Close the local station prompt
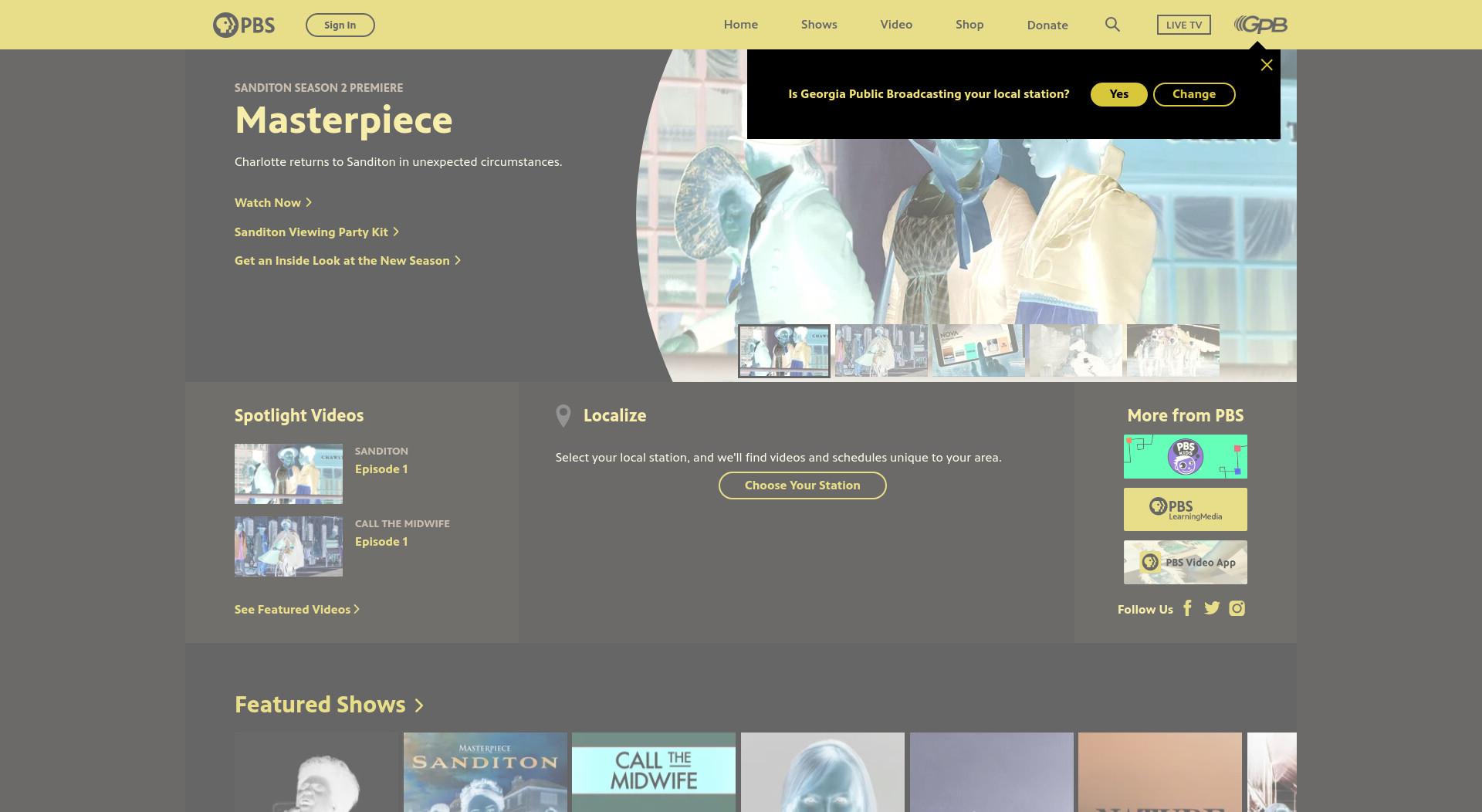This screenshot has height=812, width=1482. [1267, 65]
